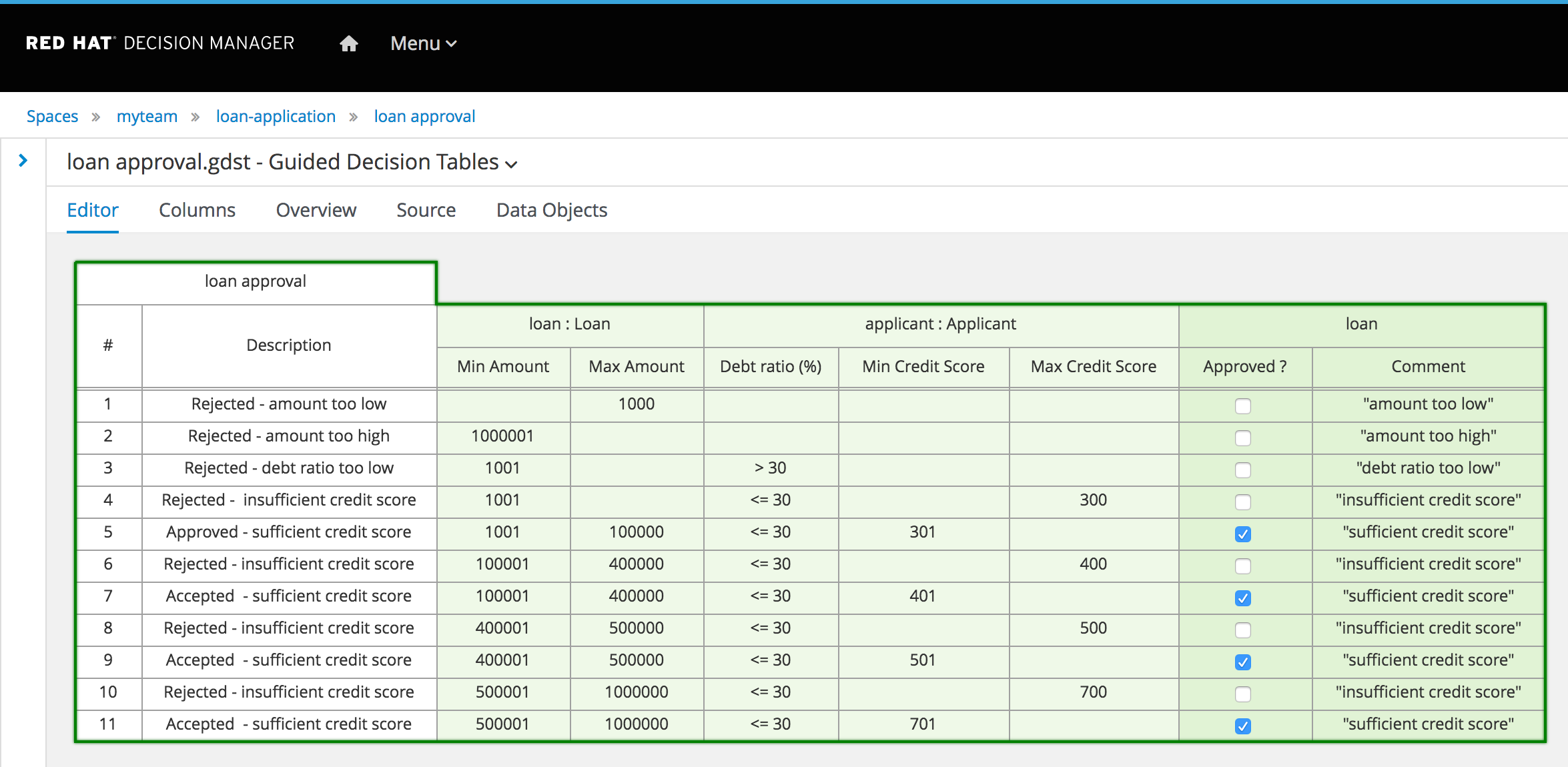
Task: Switch to the Columns tab
Action: (197, 210)
